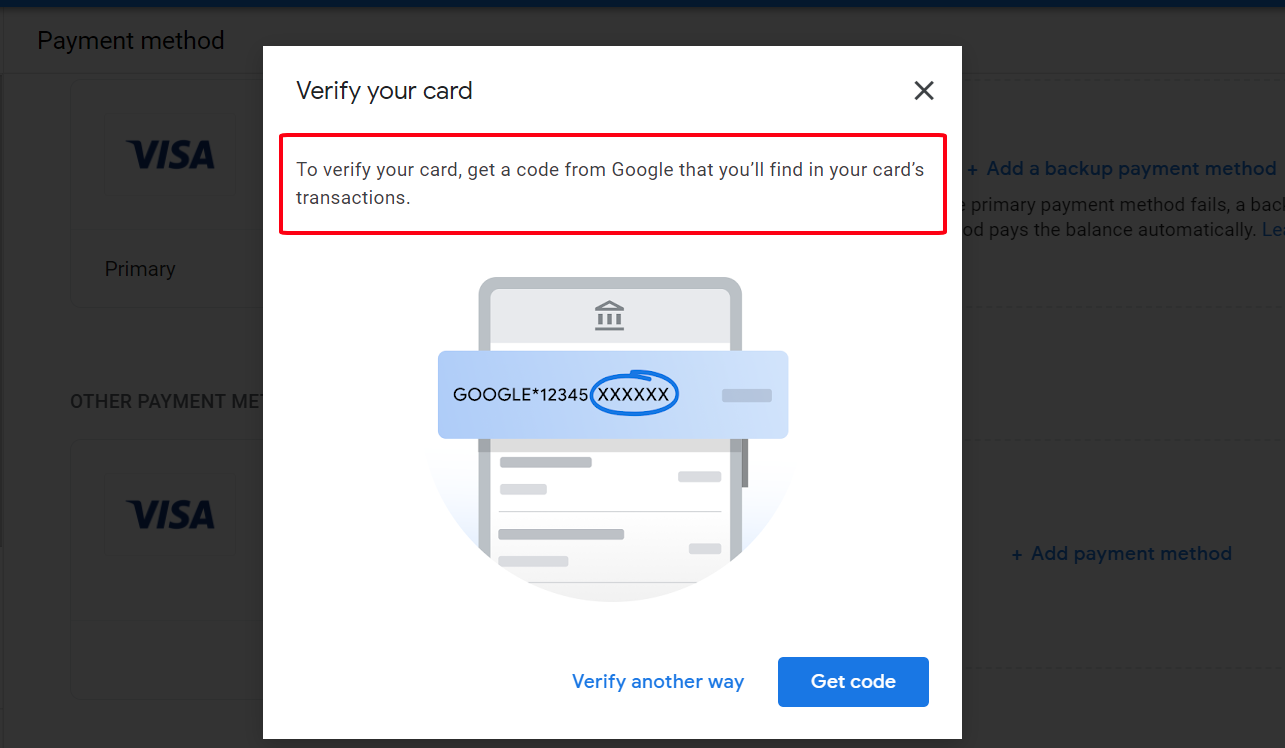Click the VISA logo on the Primary card
Viewport: 1285px width, 748px height.
(170, 155)
